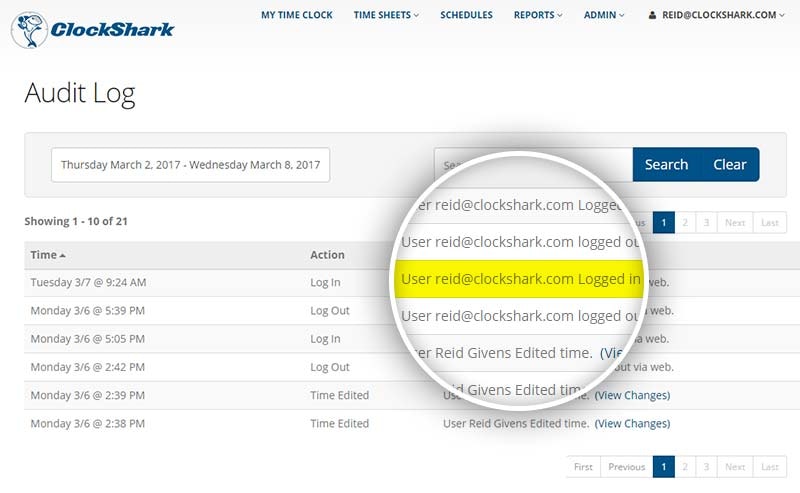
Task: Select 'Monday 3/6 @ 2:38 PM' cell
Action: pos(88,423)
